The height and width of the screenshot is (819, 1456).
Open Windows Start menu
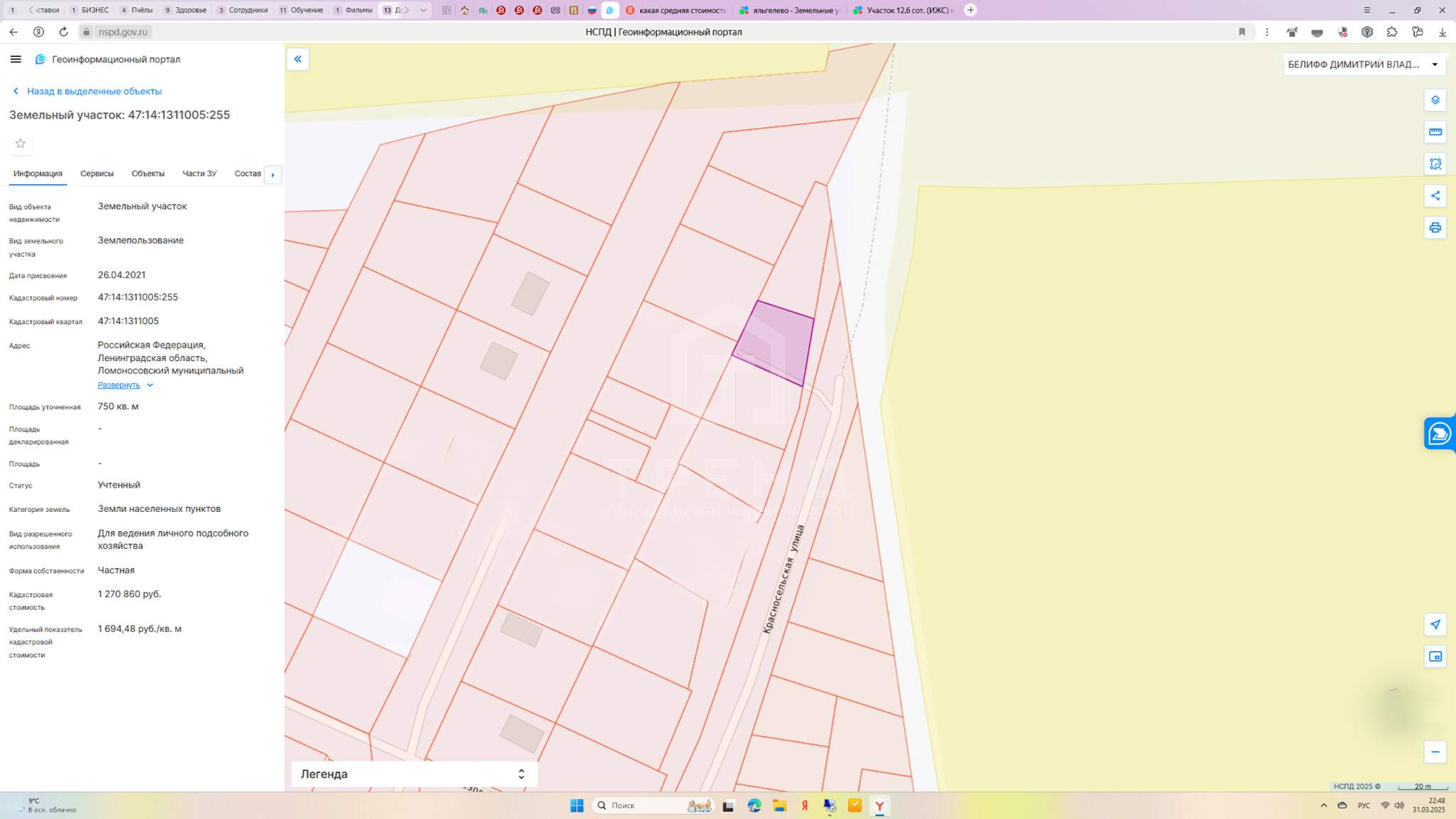[x=577, y=805]
